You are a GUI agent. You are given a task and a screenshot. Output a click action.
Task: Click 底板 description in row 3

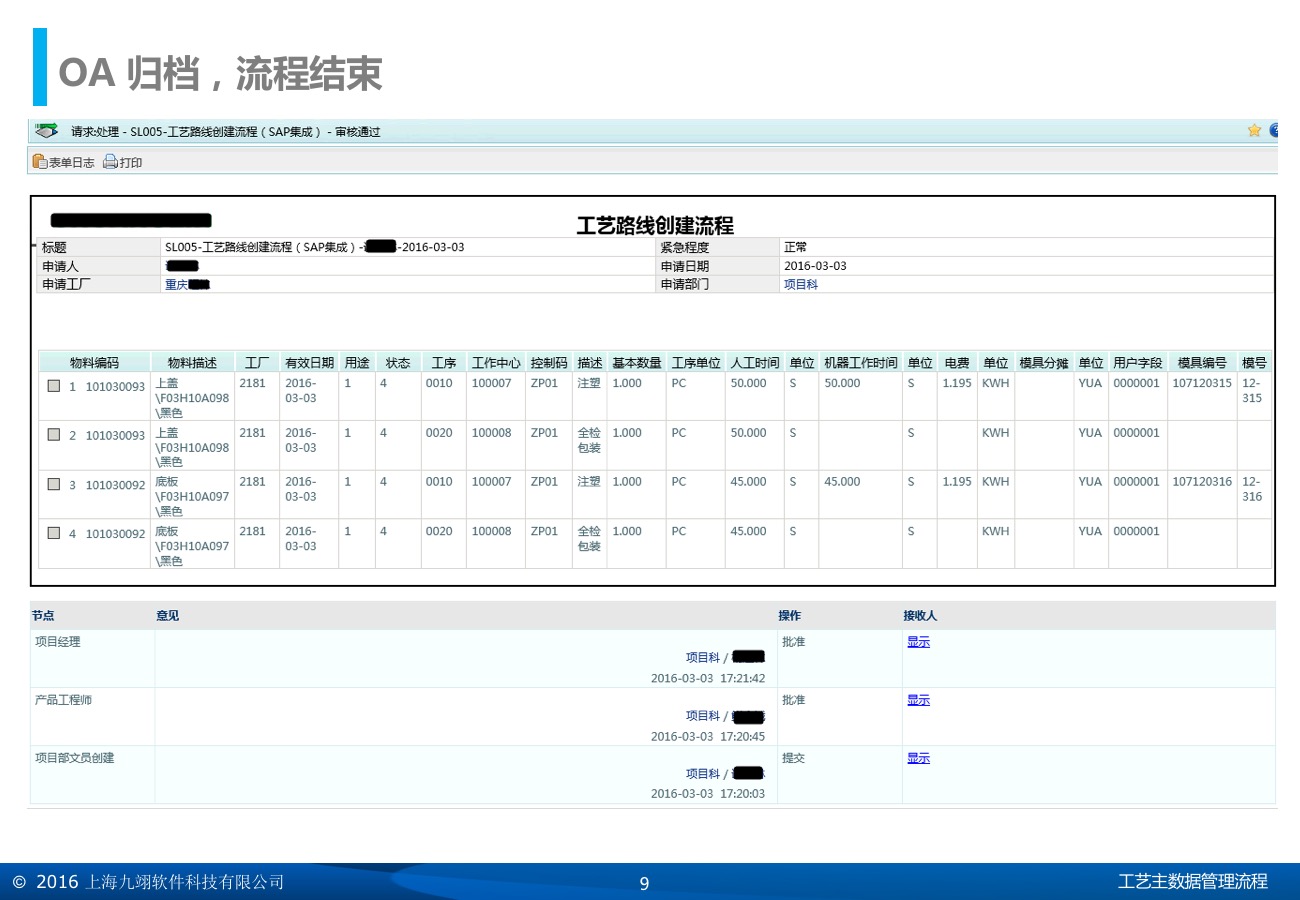[192, 496]
